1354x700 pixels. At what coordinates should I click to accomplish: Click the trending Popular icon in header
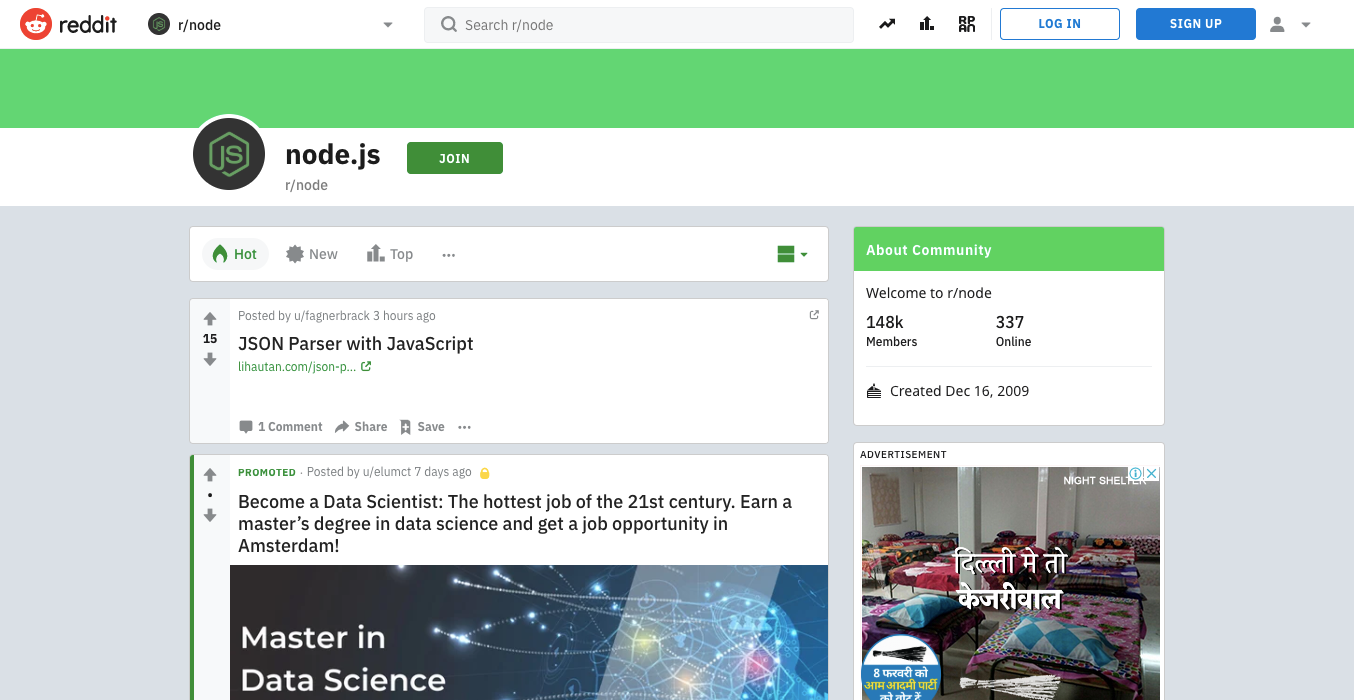pyautogui.click(x=886, y=22)
